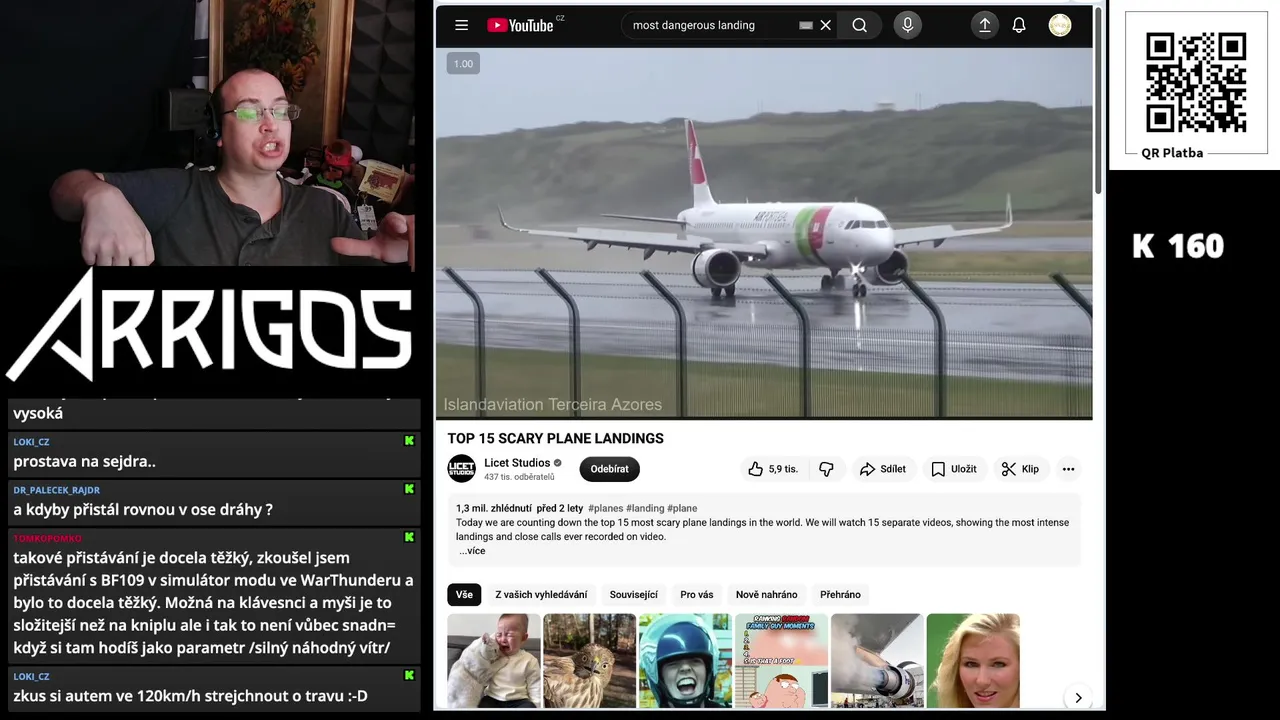Screen dimensions: 1280x720
Task: Click username DR_PALECEK_RAJDR in chat
Action: point(56,490)
